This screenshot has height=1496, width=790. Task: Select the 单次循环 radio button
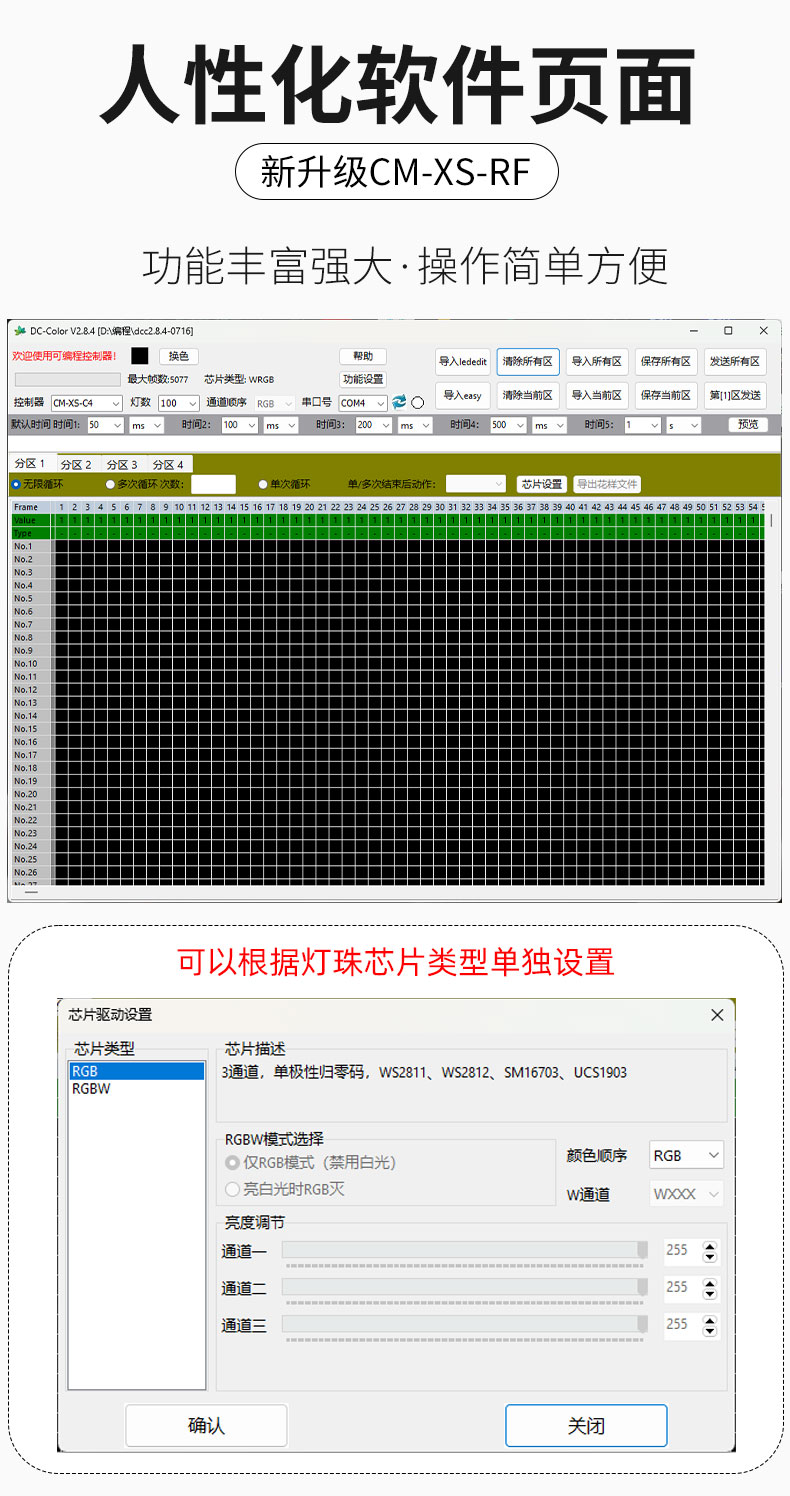tap(264, 484)
